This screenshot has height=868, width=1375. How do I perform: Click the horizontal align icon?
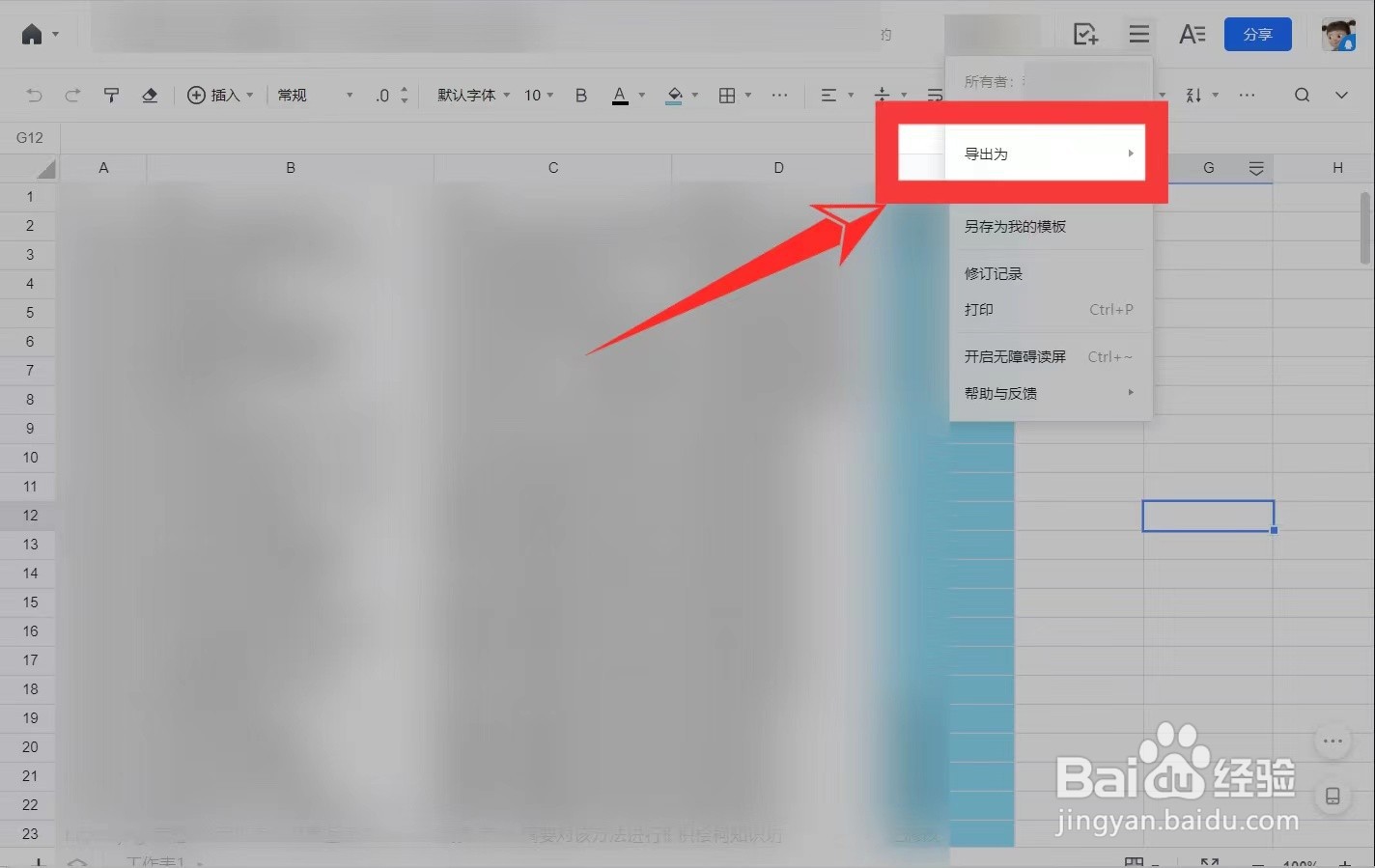[x=828, y=95]
